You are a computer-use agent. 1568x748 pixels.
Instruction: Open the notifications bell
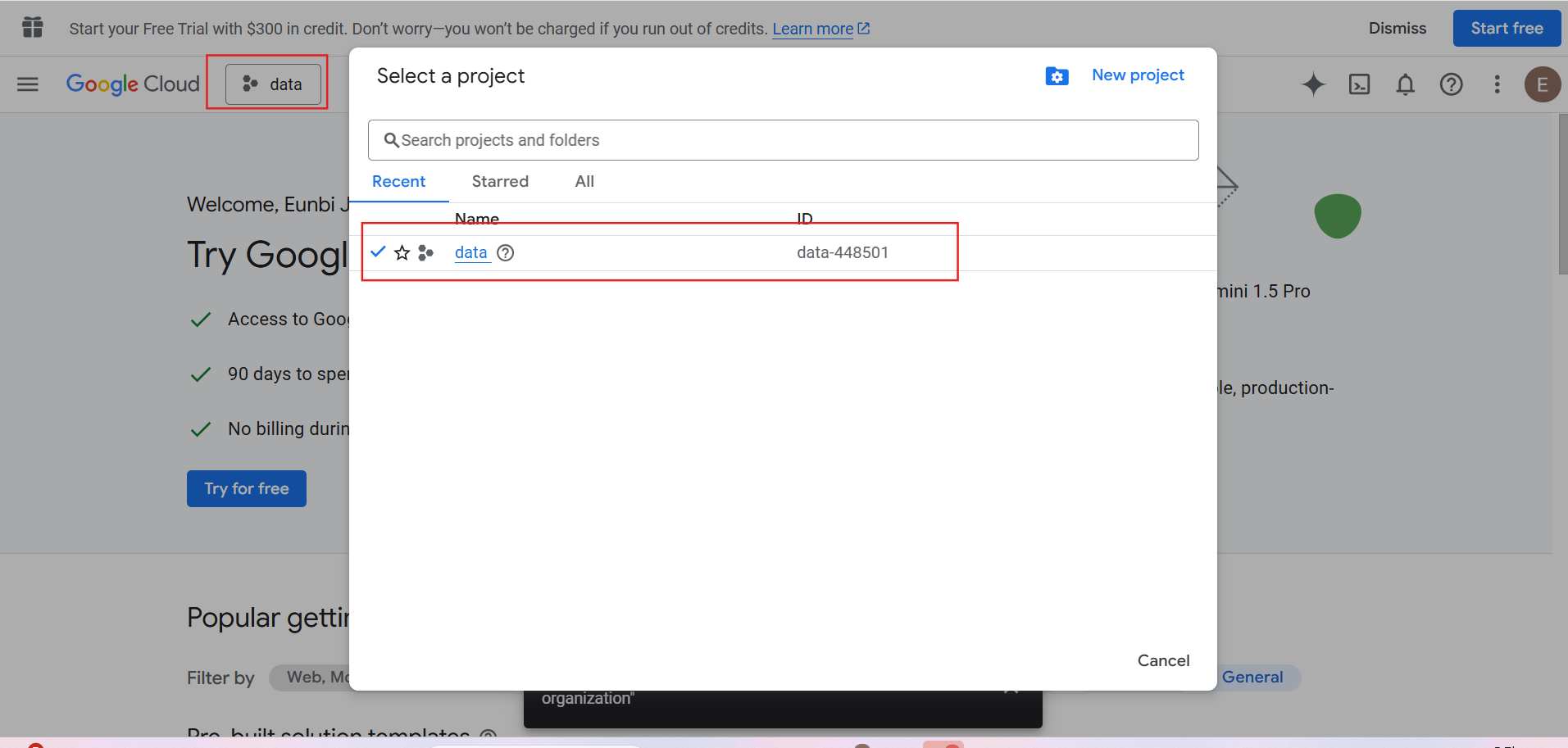click(1405, 84)
